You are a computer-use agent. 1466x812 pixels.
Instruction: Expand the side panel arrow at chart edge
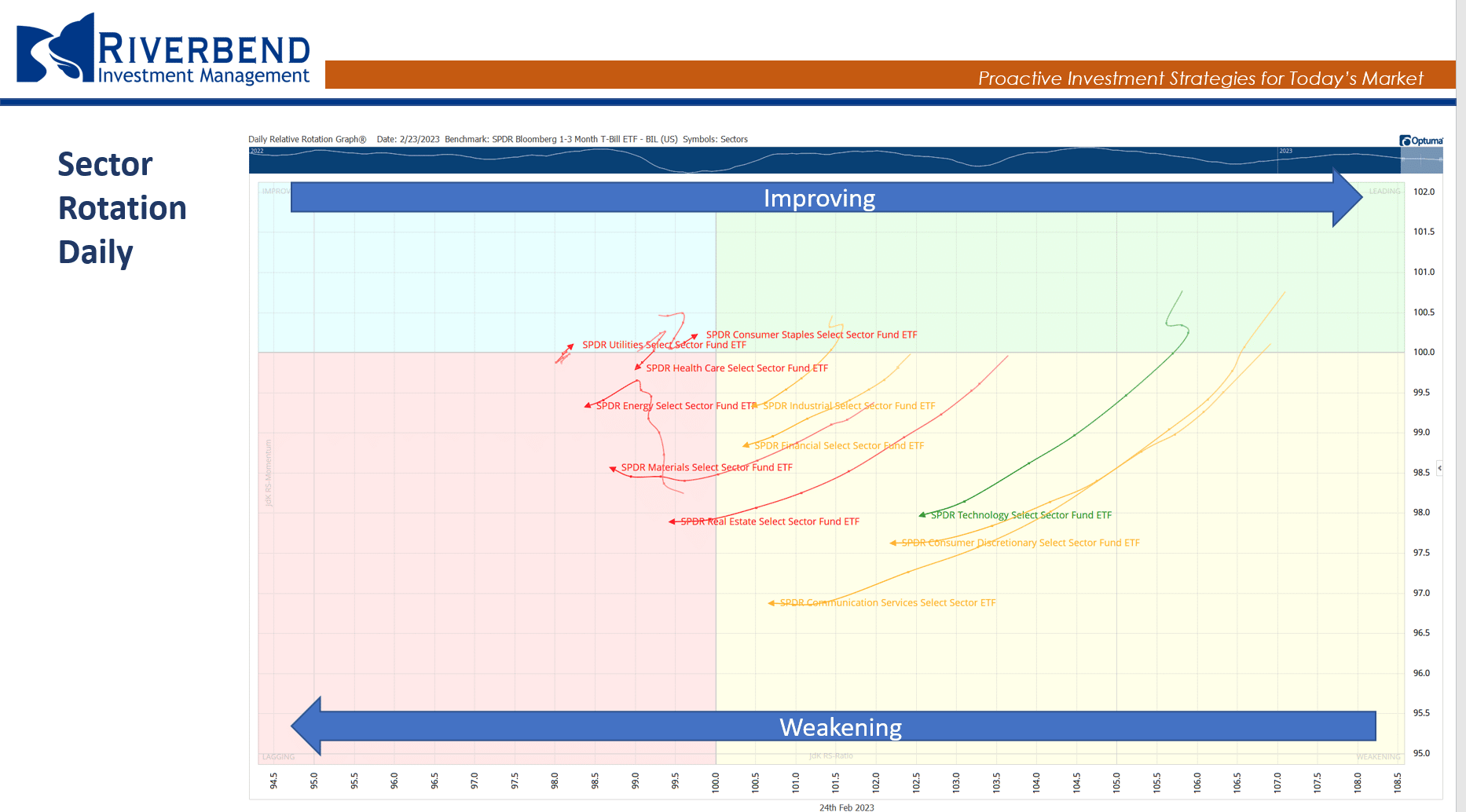click(1439, 468)
